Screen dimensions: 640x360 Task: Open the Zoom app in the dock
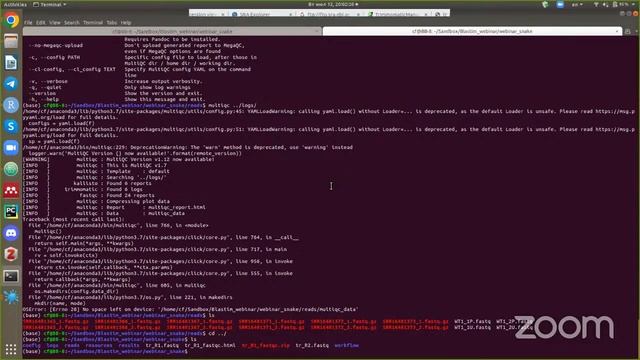pyautogui.click(x=11, y=147)
